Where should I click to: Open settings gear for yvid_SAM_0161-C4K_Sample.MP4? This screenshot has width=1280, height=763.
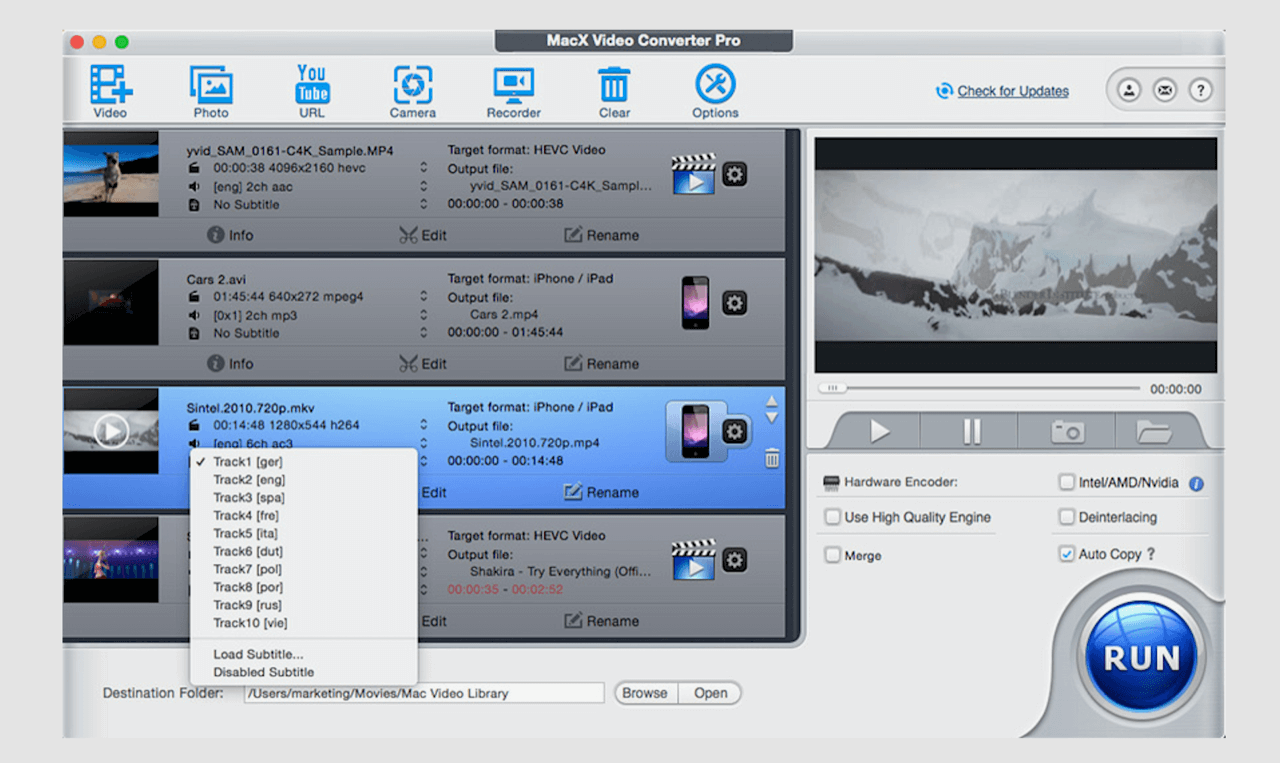735,175
